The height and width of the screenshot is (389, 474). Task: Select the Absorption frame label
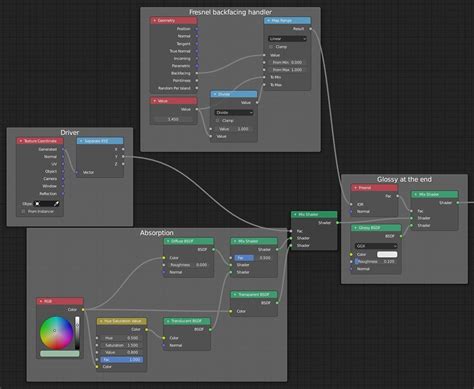(157, 233)
